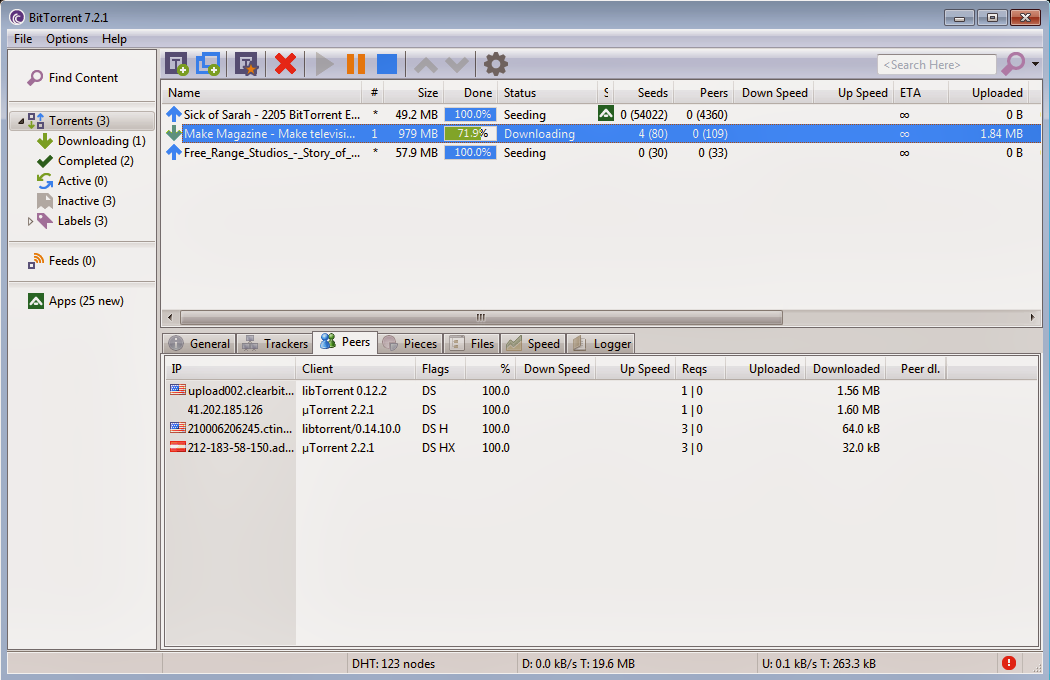
Task: Switch to the Speed tab
Action: coord(533,344)
